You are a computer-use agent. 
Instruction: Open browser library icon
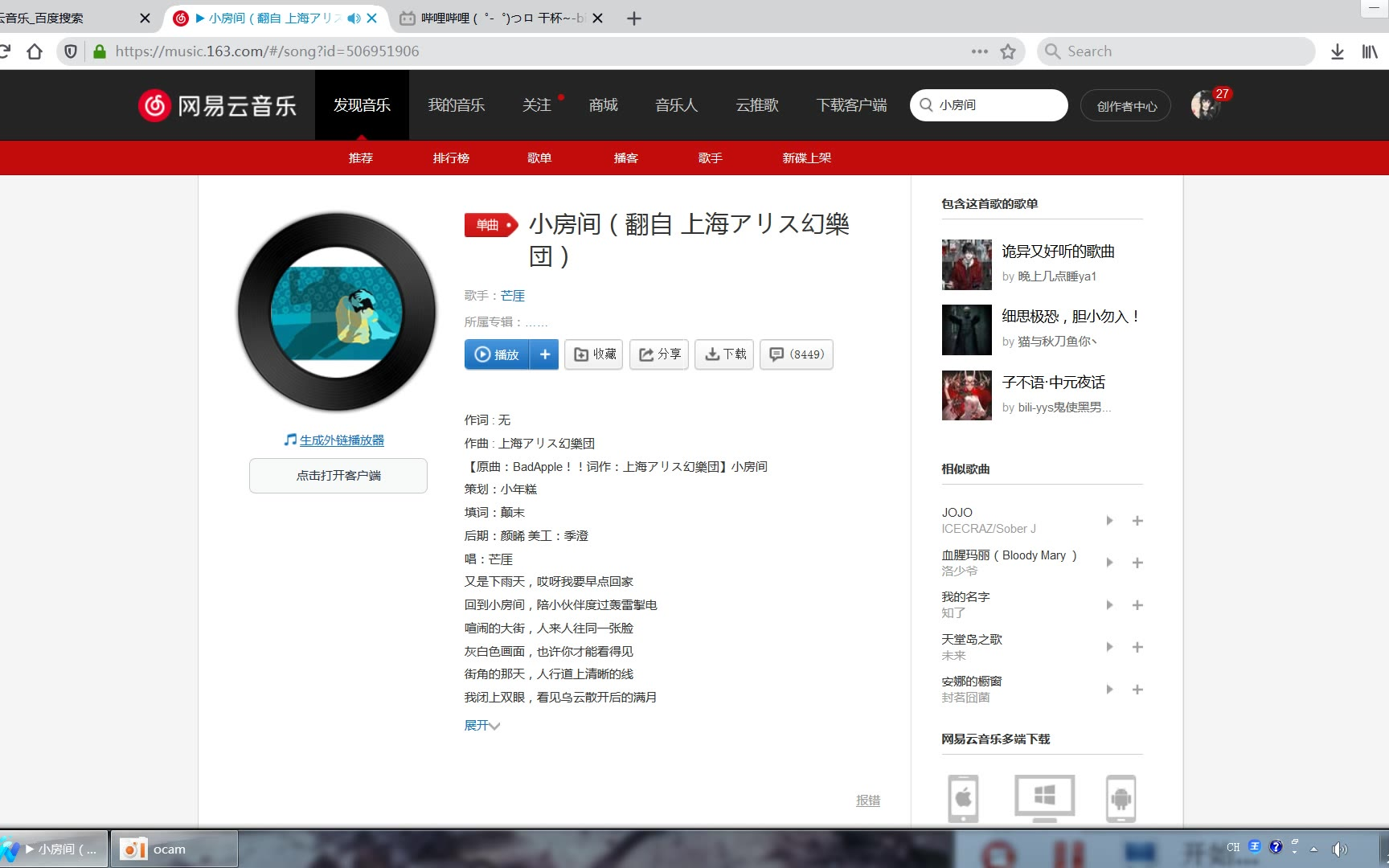coord(1370,51)
